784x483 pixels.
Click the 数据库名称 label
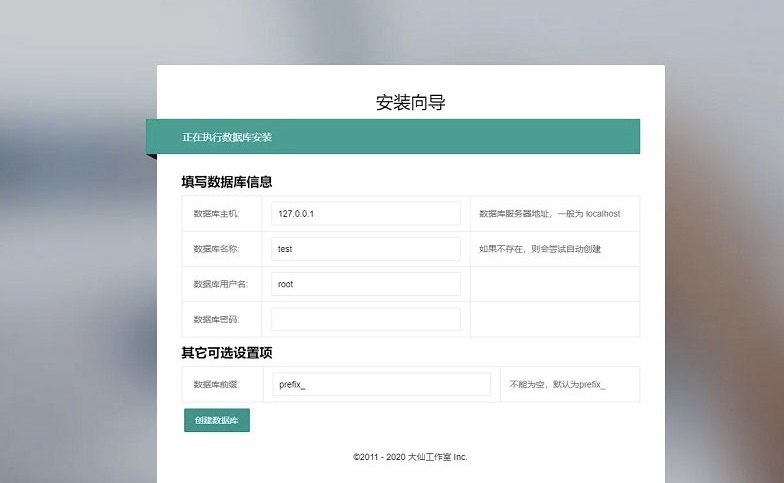click(216, 249)
